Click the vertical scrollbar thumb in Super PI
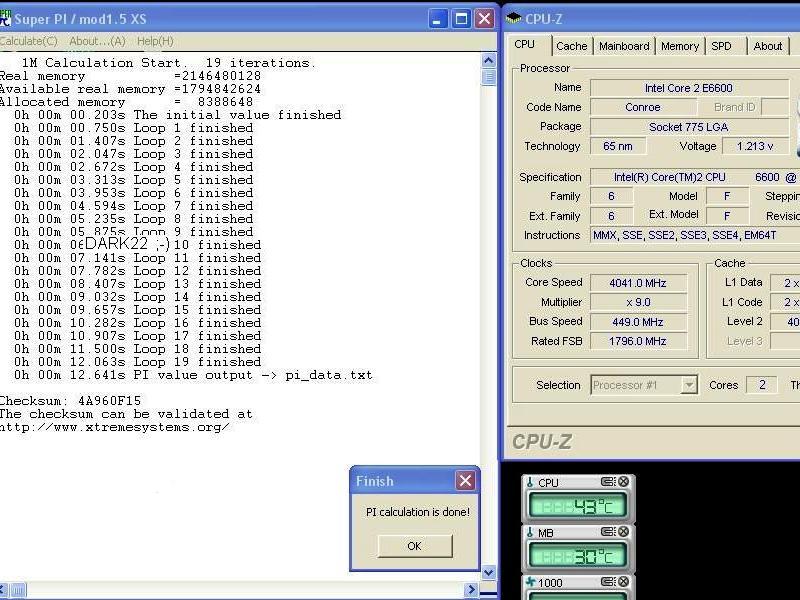This screenshot has height=600, width=800. click(x=488, y=77)
